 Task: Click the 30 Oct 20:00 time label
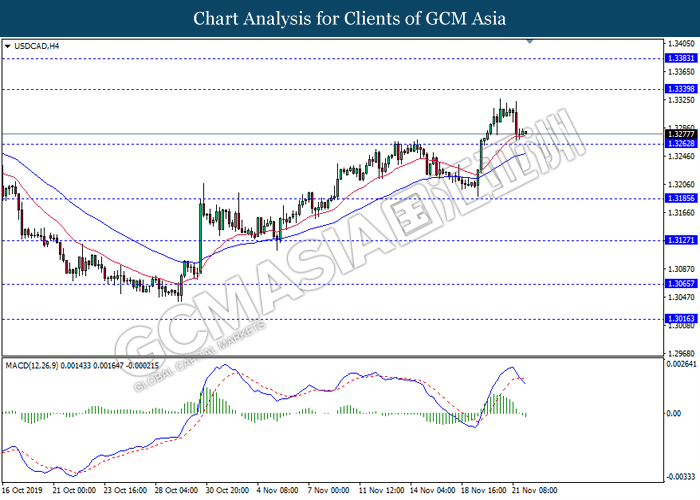click(x=227, y=490)
